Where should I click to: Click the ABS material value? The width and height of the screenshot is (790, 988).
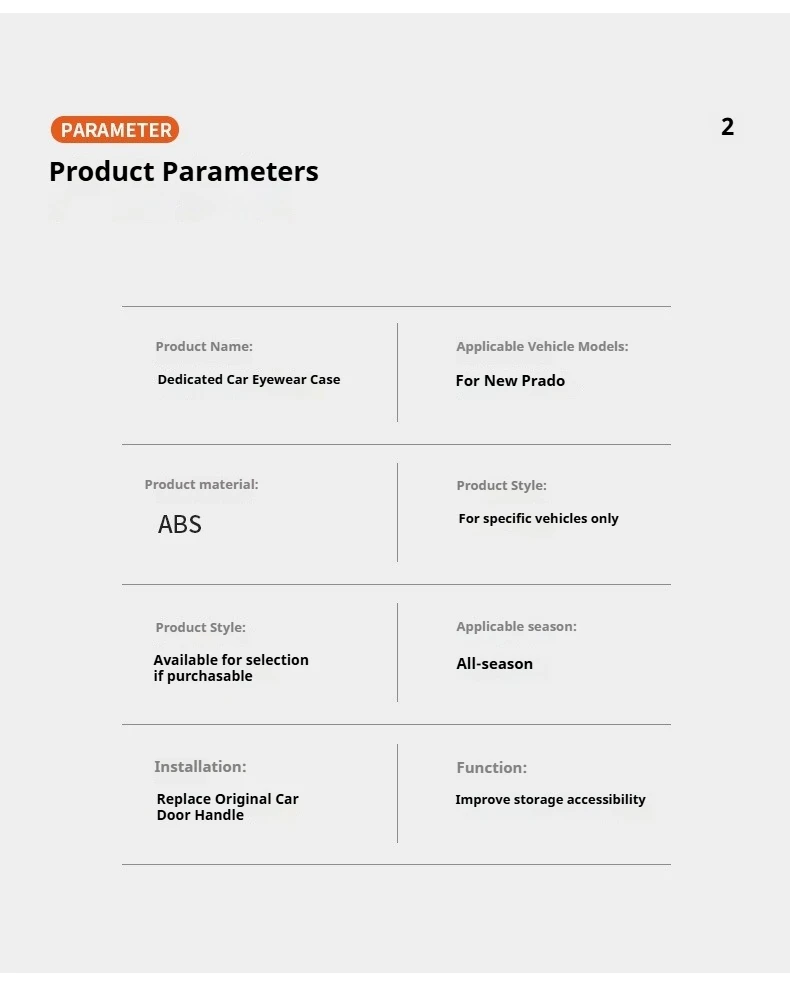click(180, 524)
